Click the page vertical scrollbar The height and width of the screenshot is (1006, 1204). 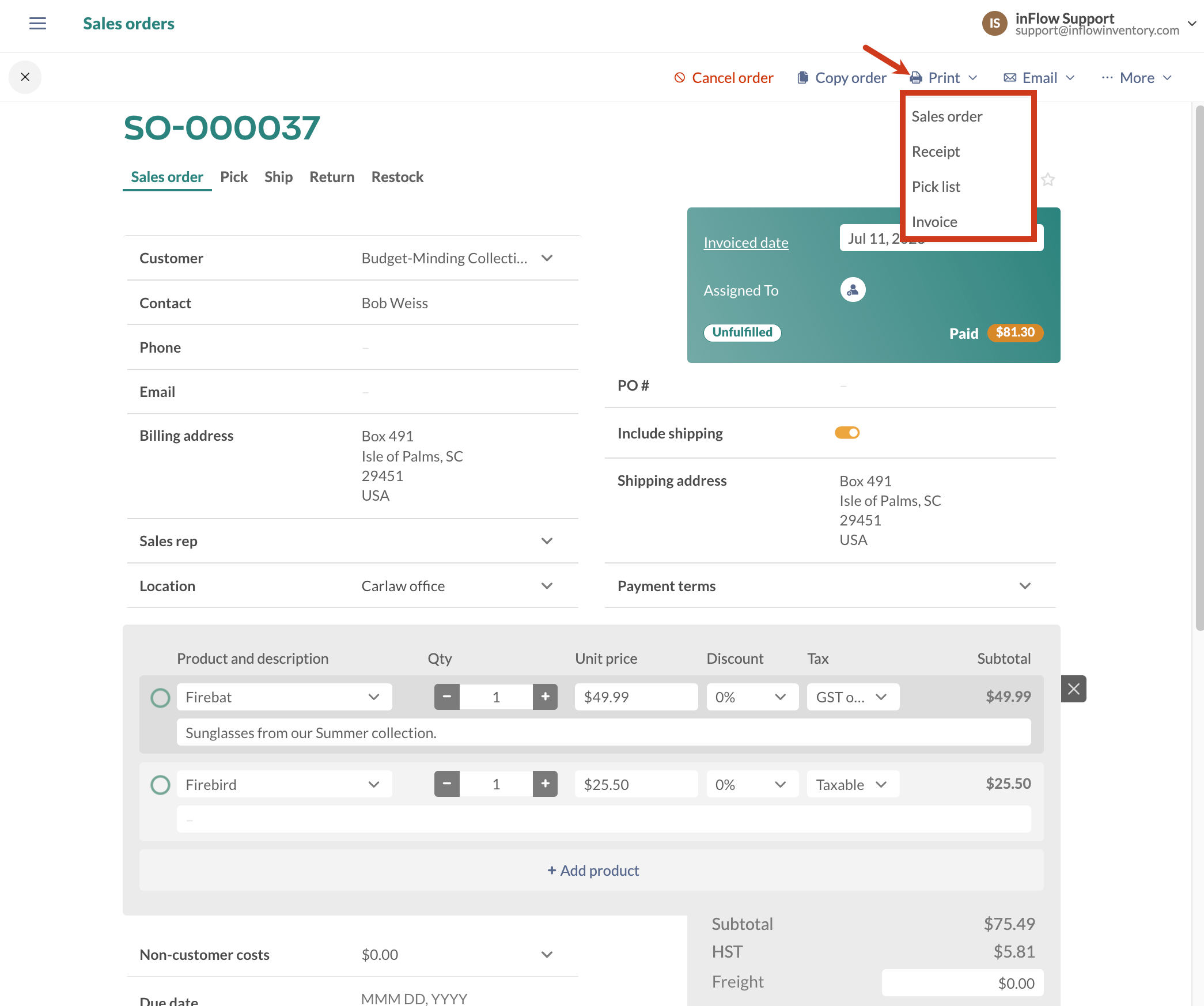[1199, 369]
